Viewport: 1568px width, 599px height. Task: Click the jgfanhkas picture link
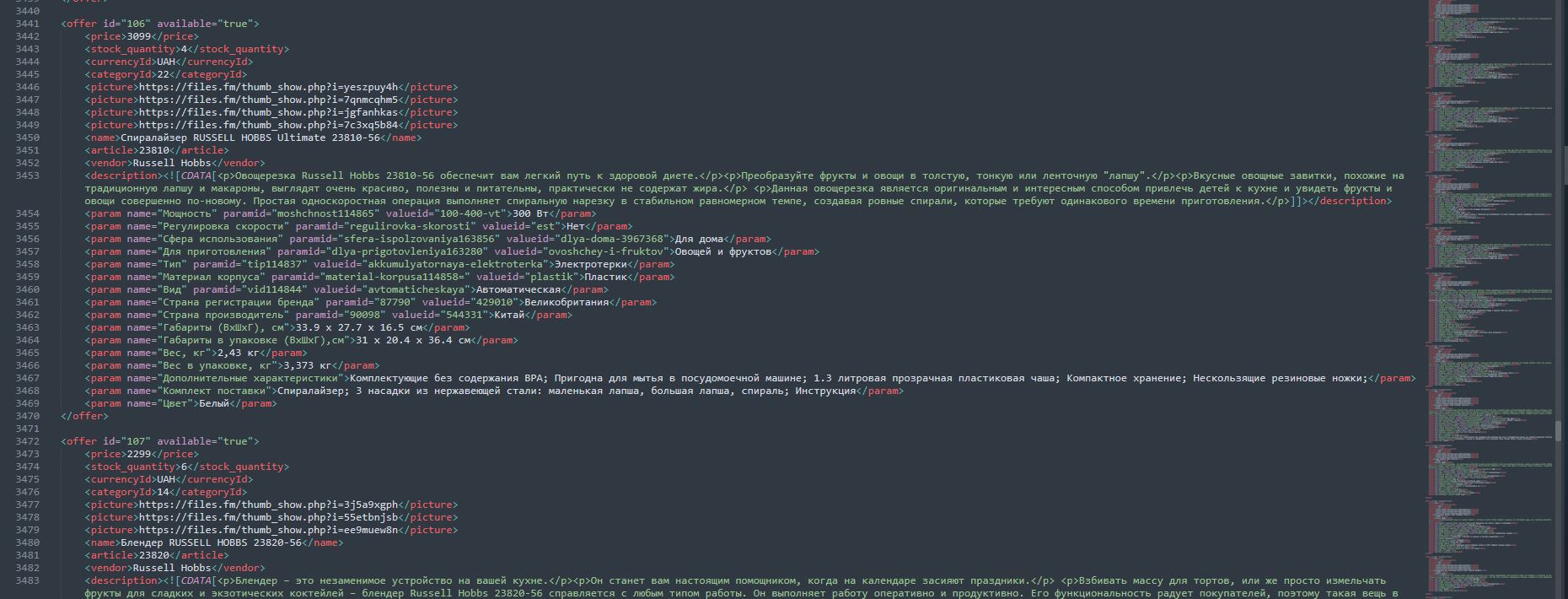pos(268,112)
